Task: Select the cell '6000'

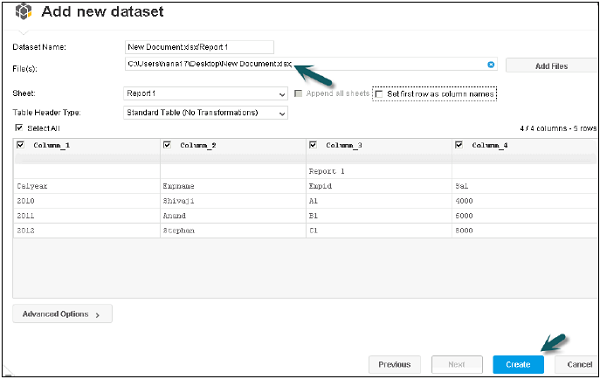Action: point(525,216)
